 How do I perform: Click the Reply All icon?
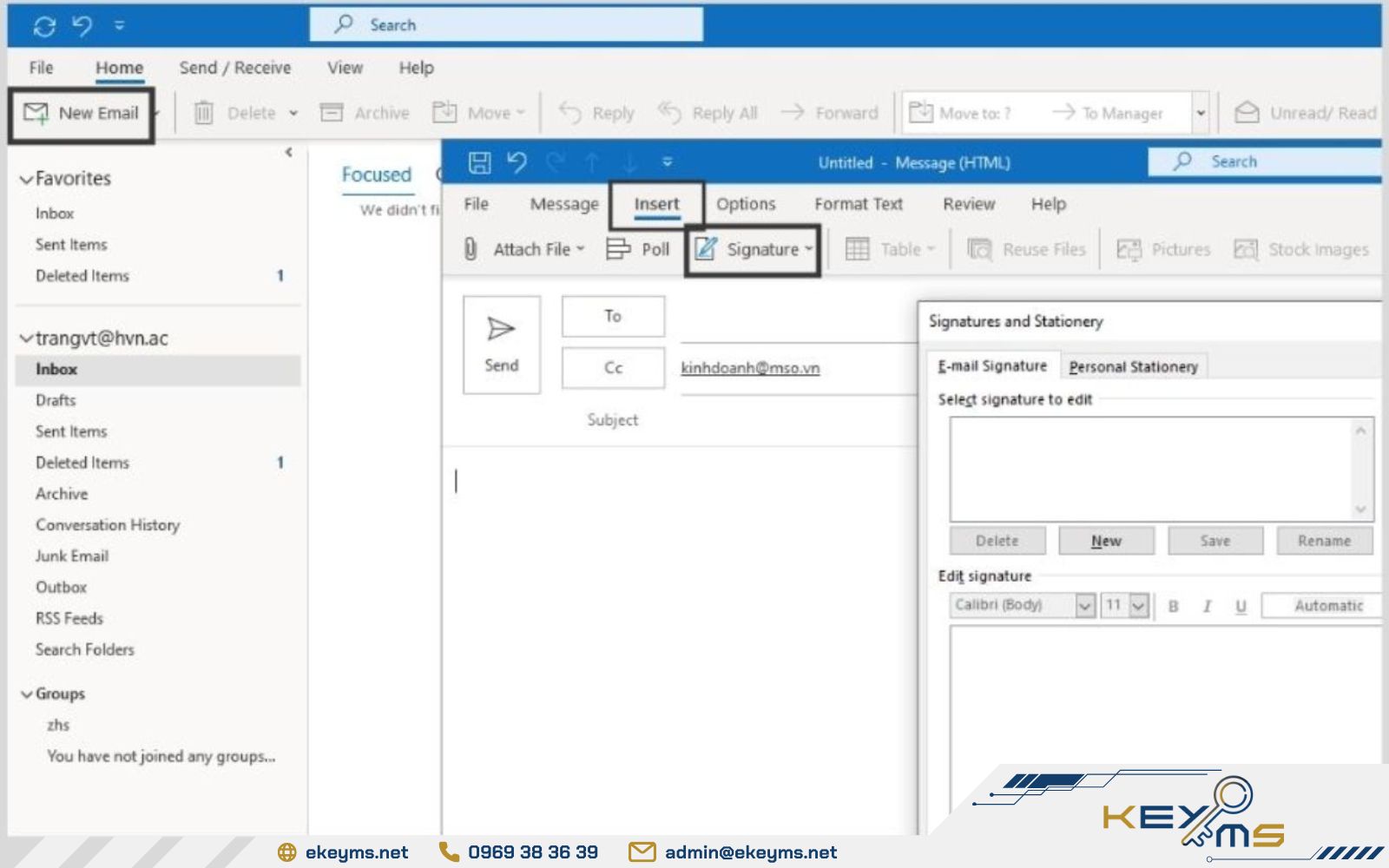[x=669, y=113]
